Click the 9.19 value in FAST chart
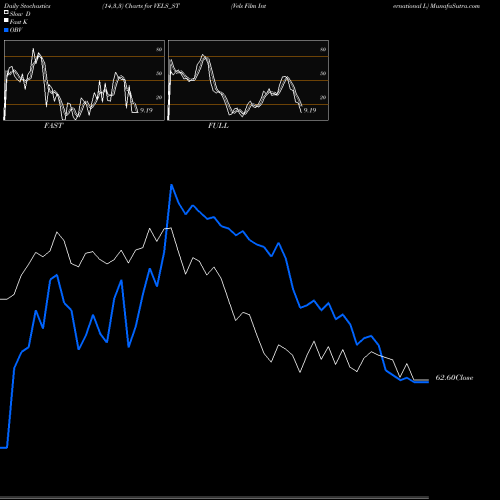 [146, 110]
